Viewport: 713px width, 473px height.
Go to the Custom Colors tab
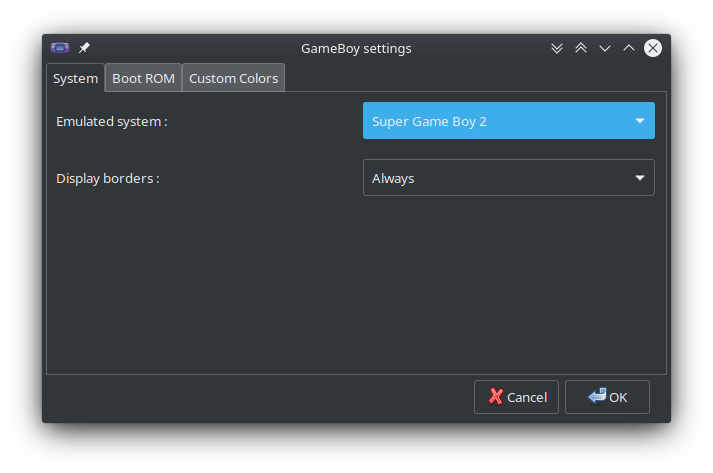tap(233, 78)
